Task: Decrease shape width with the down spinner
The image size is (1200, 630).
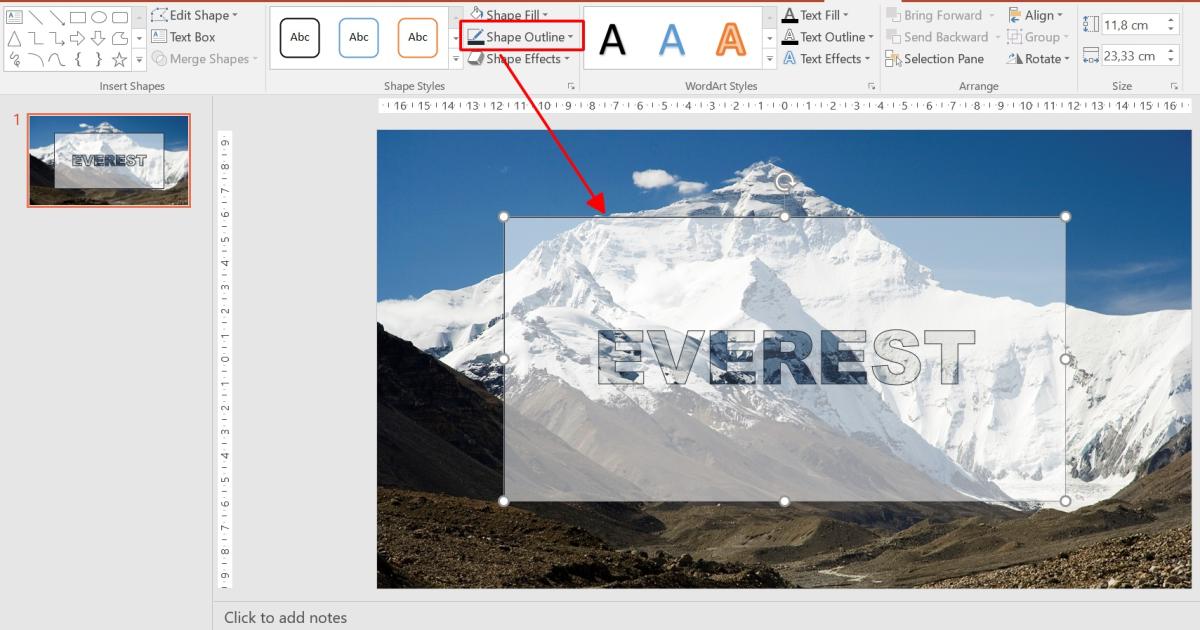Action: (x=1173, y=61)
